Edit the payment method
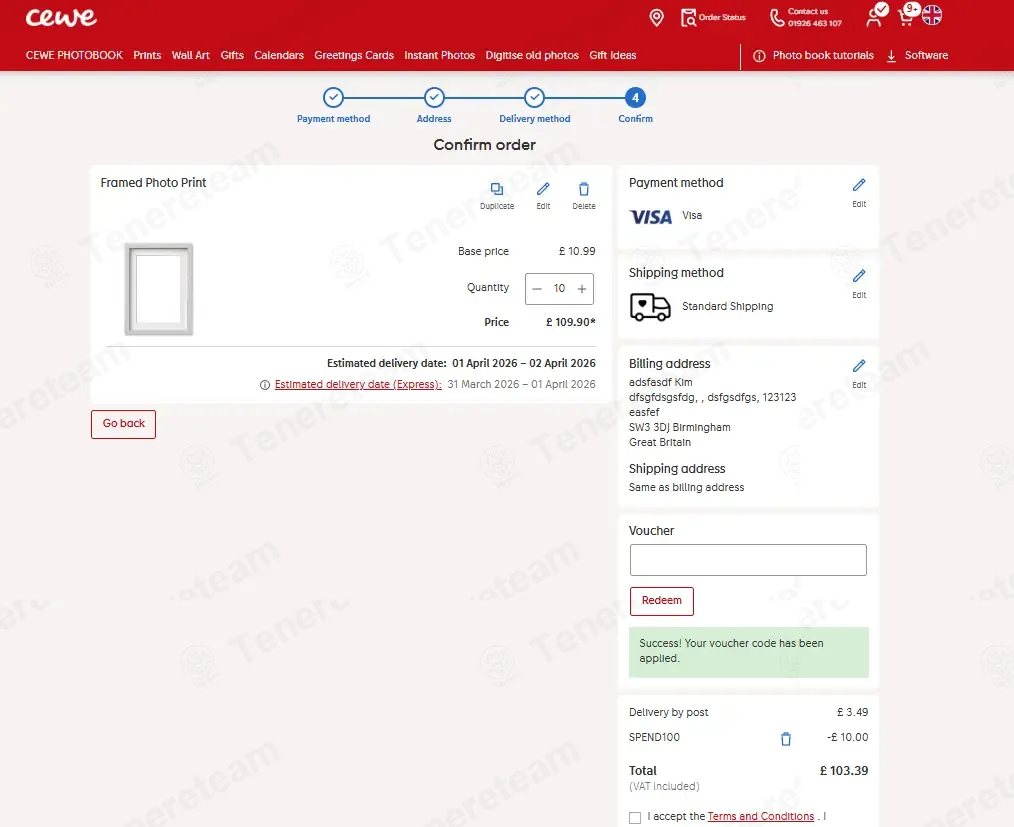Screen dimensions: 1014x827 (x=859, y=192)
